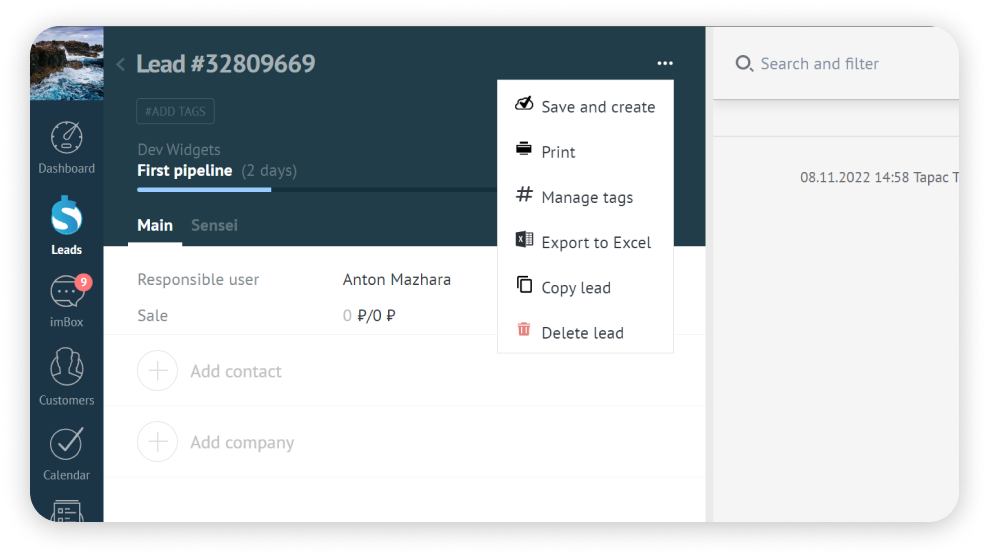Click the pipeline stage progress bar
This screenshot has height=556, width=989.
(317, 189)
